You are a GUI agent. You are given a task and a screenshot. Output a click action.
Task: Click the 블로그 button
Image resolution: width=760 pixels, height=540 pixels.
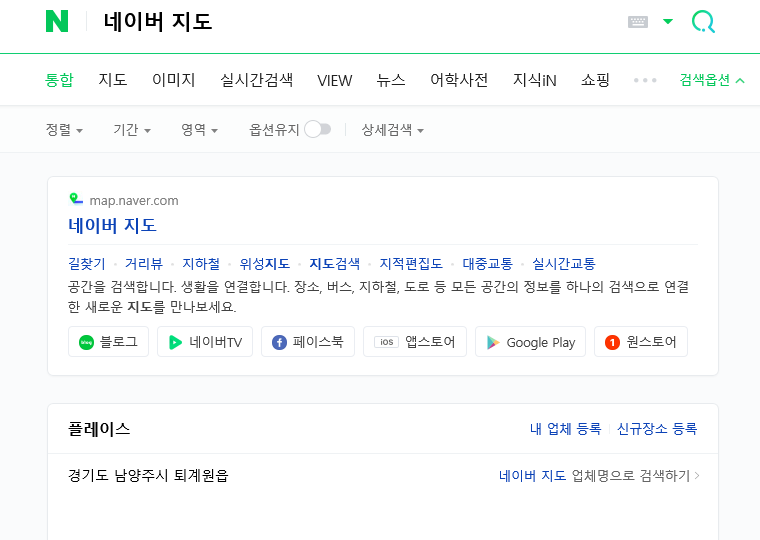tap(109, 342)
